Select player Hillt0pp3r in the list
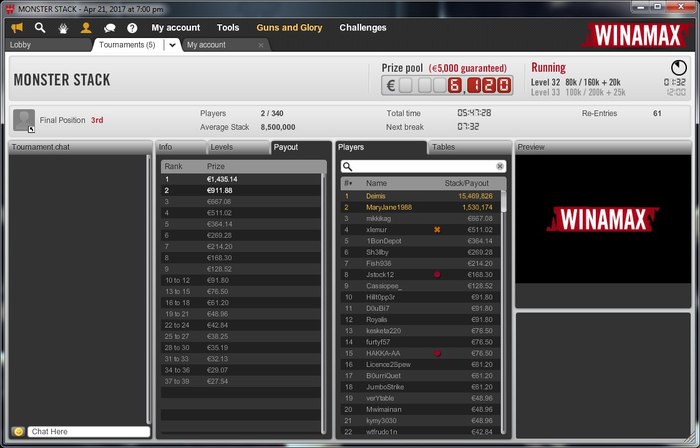Image resolution: width=700 pixels, height=448 pixels. point(421,297)
